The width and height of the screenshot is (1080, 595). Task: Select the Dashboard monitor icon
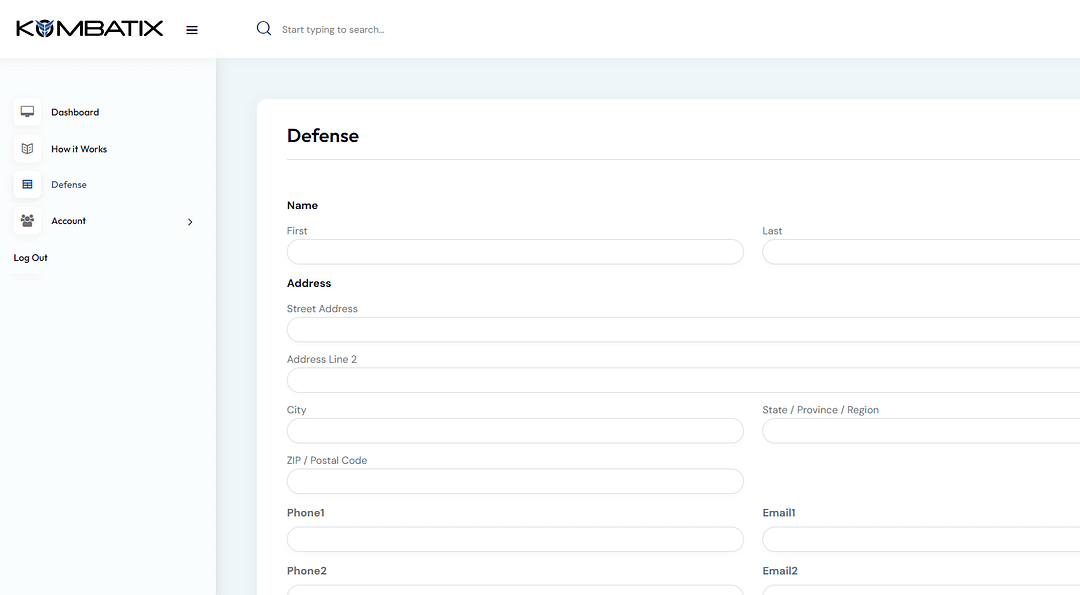pyautogui.click(x=27, y=112)
